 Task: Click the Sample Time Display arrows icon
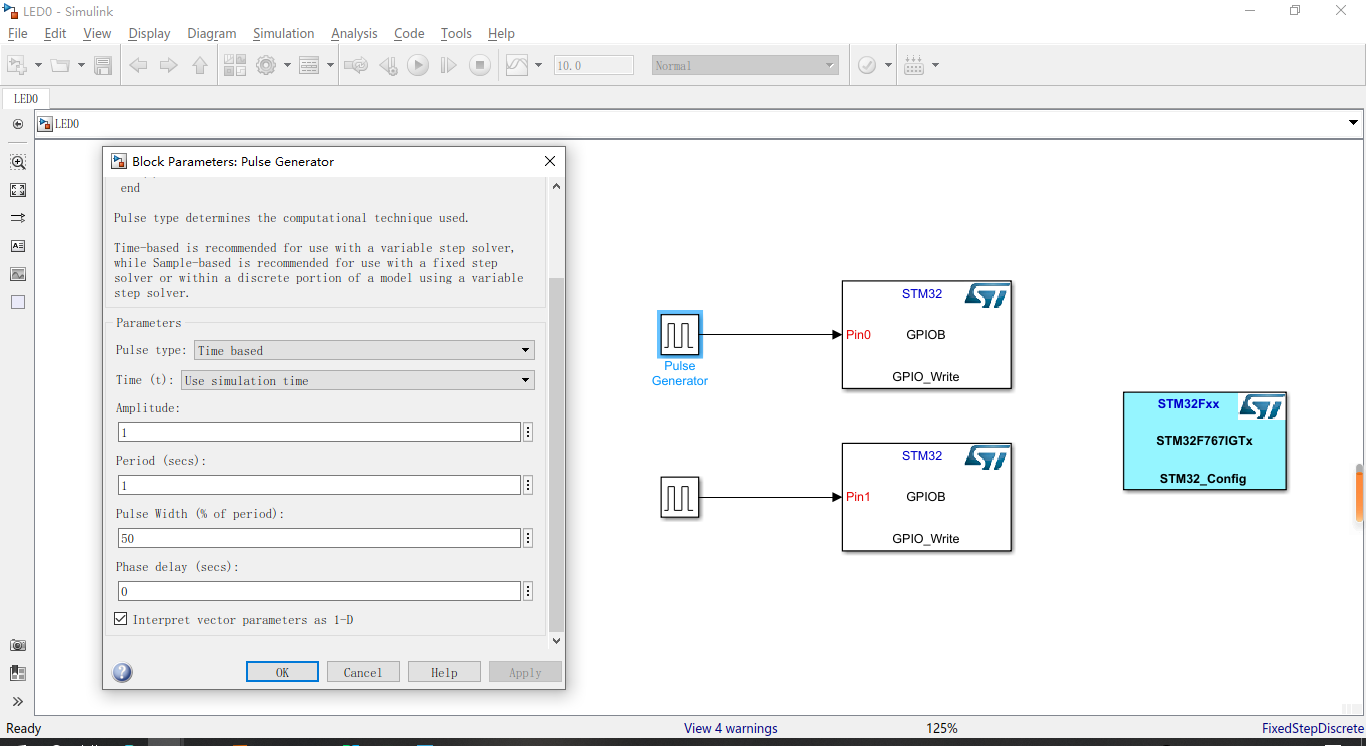pos(18,218)
